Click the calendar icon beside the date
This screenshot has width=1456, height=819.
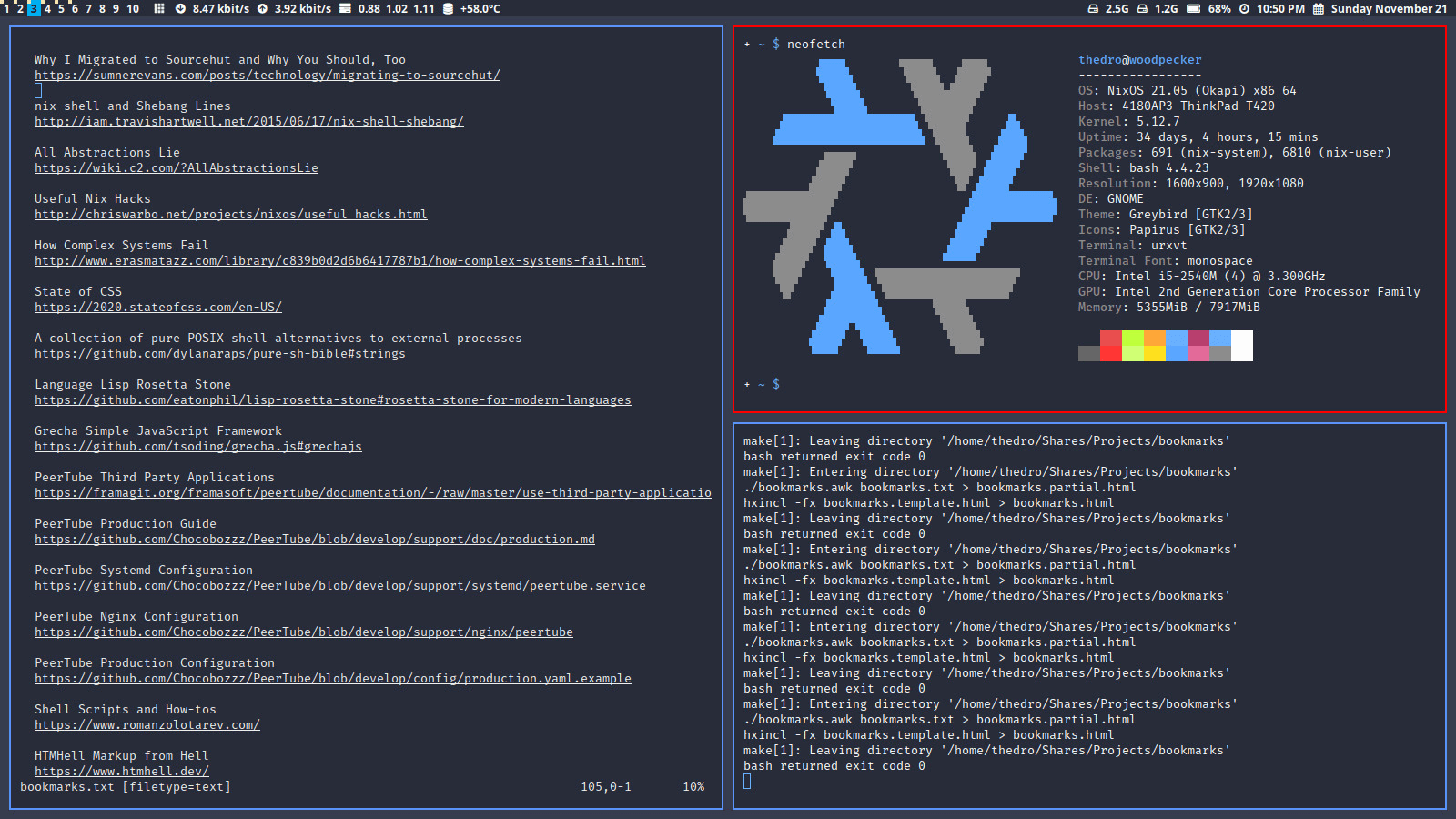[x=1318, y=8]
